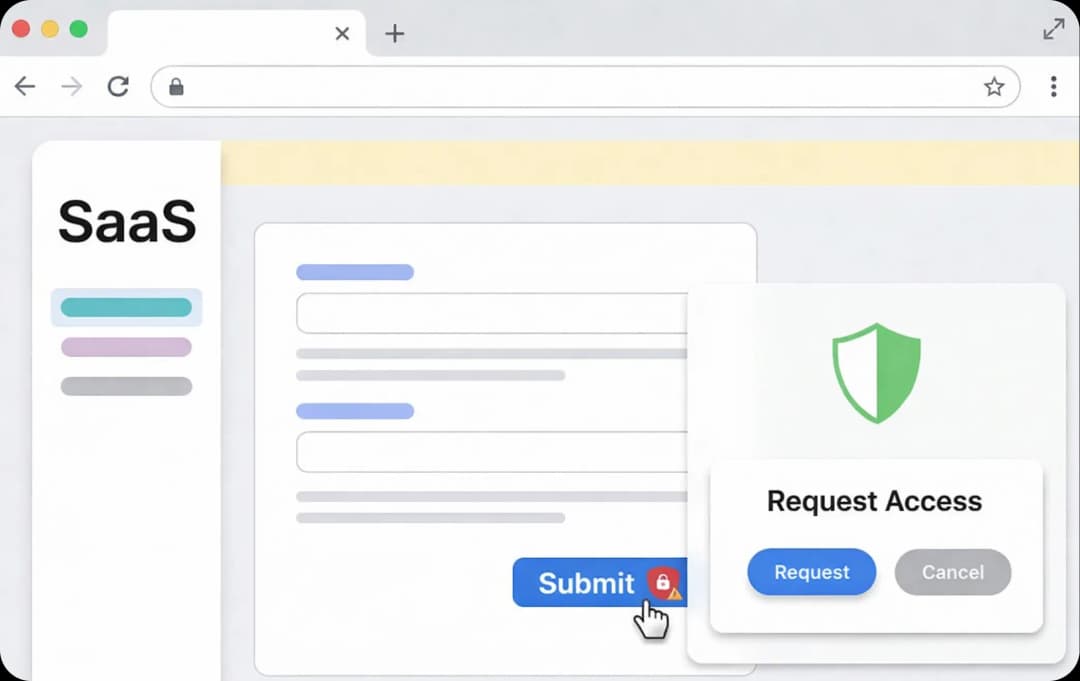This screenshot has width=1080, height=681.
Task: Dismiss the dialog with the Cancel button
Action: (x=953, y=572)
